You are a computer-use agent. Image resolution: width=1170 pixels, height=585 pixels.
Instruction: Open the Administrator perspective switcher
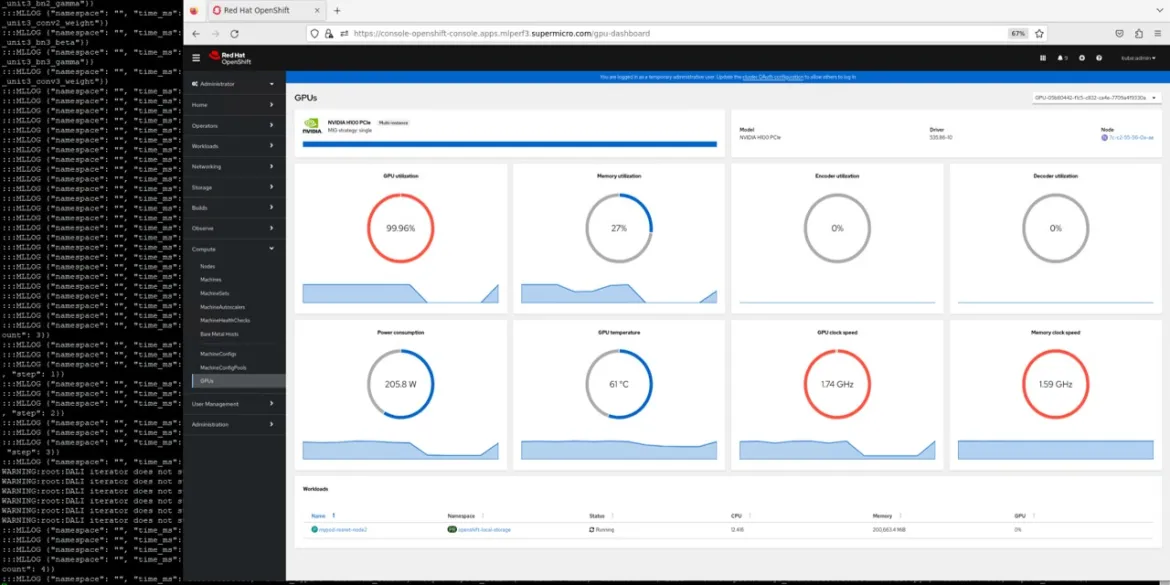click(x=234, y=84)
